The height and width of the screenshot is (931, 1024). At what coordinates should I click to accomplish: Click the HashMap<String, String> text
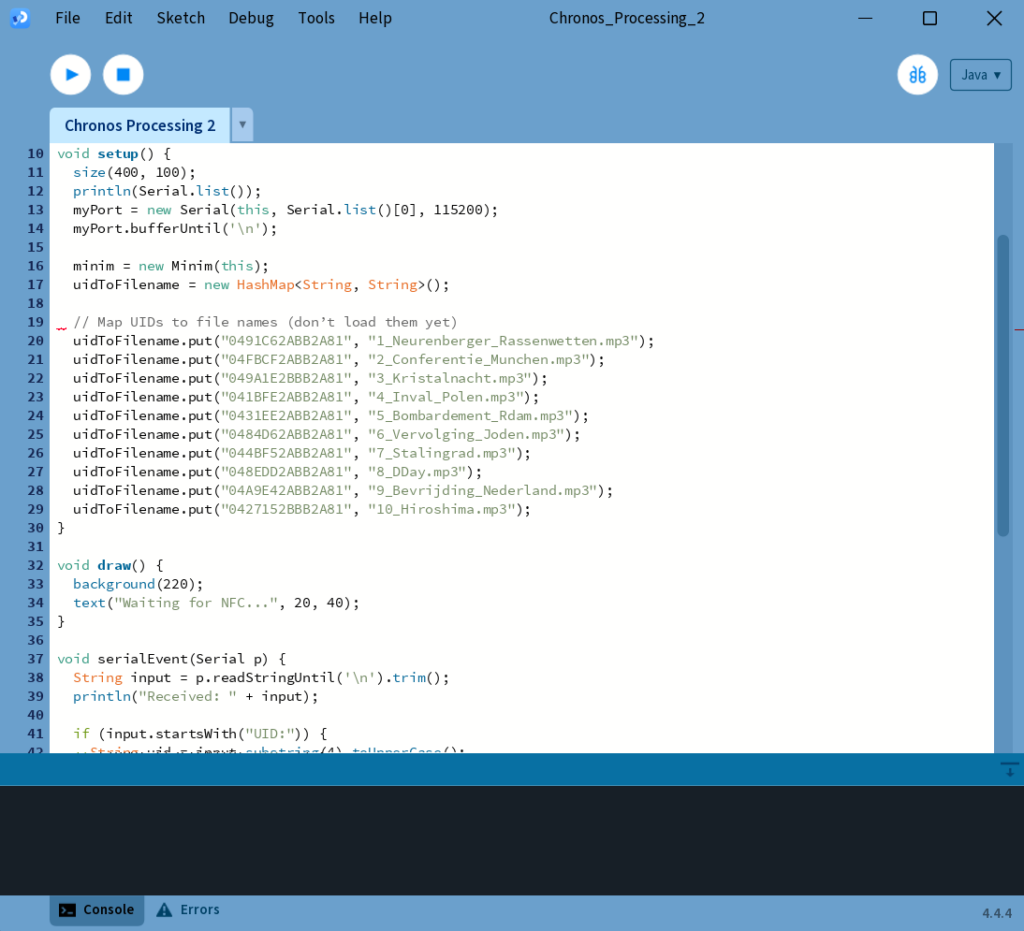coord(330,285)
